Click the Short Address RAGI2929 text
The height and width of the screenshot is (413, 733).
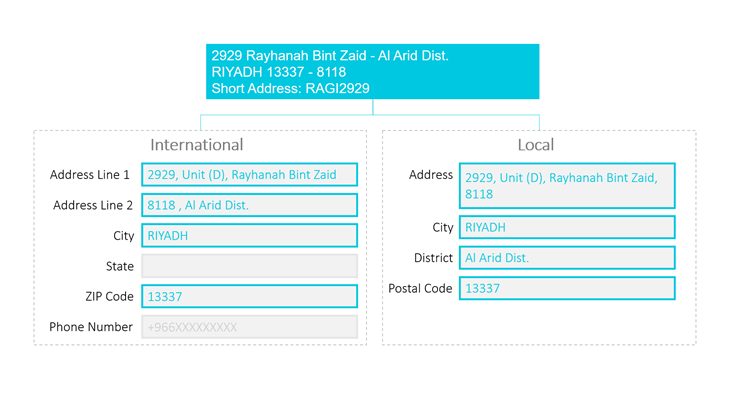click(x=290, y=88)
